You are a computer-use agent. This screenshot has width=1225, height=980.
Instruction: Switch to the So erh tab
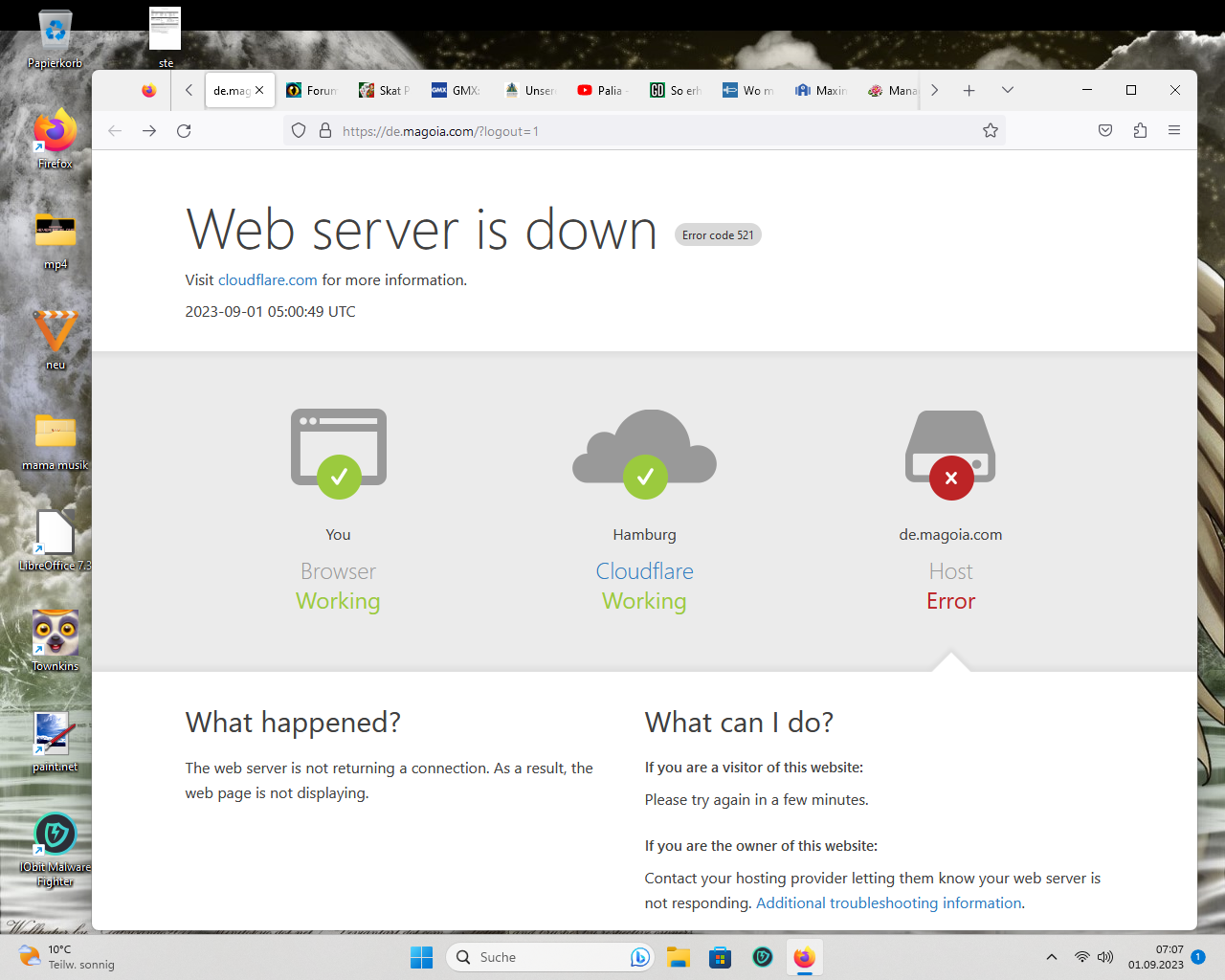click(x=676, y=90)
